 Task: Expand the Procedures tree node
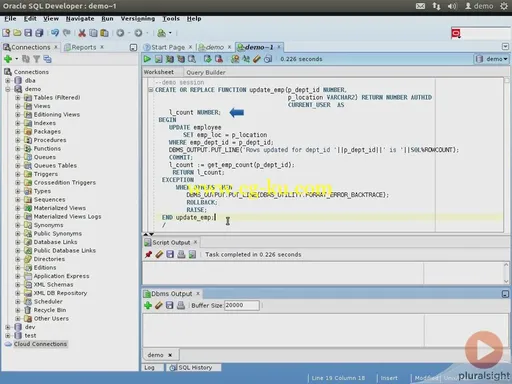tap(18, 140)
